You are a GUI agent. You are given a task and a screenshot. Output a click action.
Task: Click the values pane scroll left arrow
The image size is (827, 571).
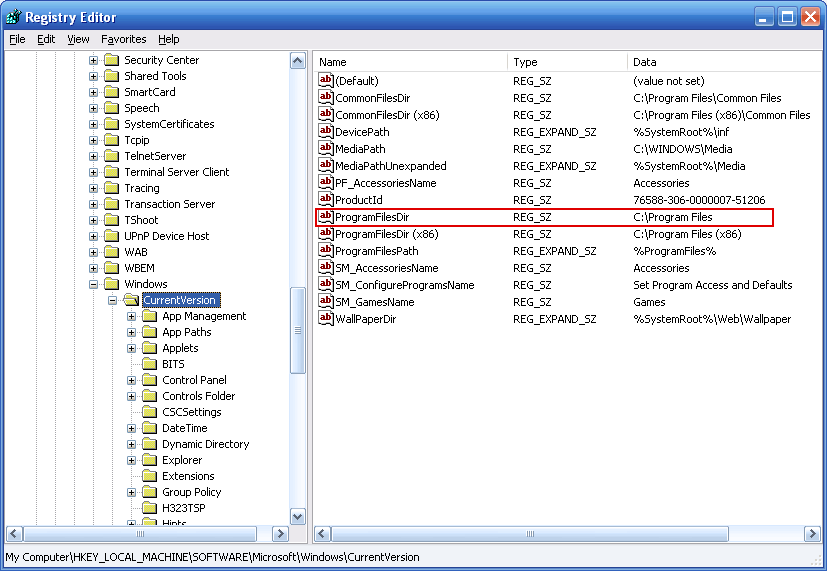pyautogui.click(x=322, y=534)
